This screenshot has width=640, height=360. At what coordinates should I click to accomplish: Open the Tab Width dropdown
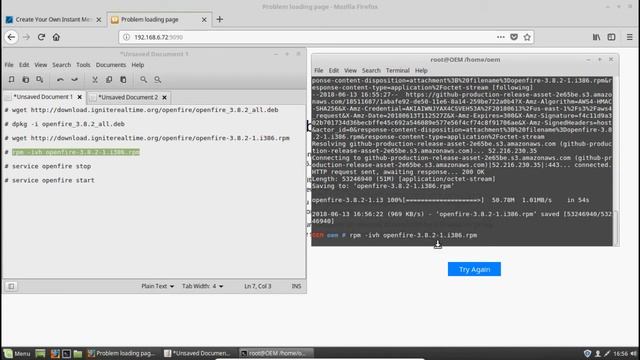pos(202,287)
